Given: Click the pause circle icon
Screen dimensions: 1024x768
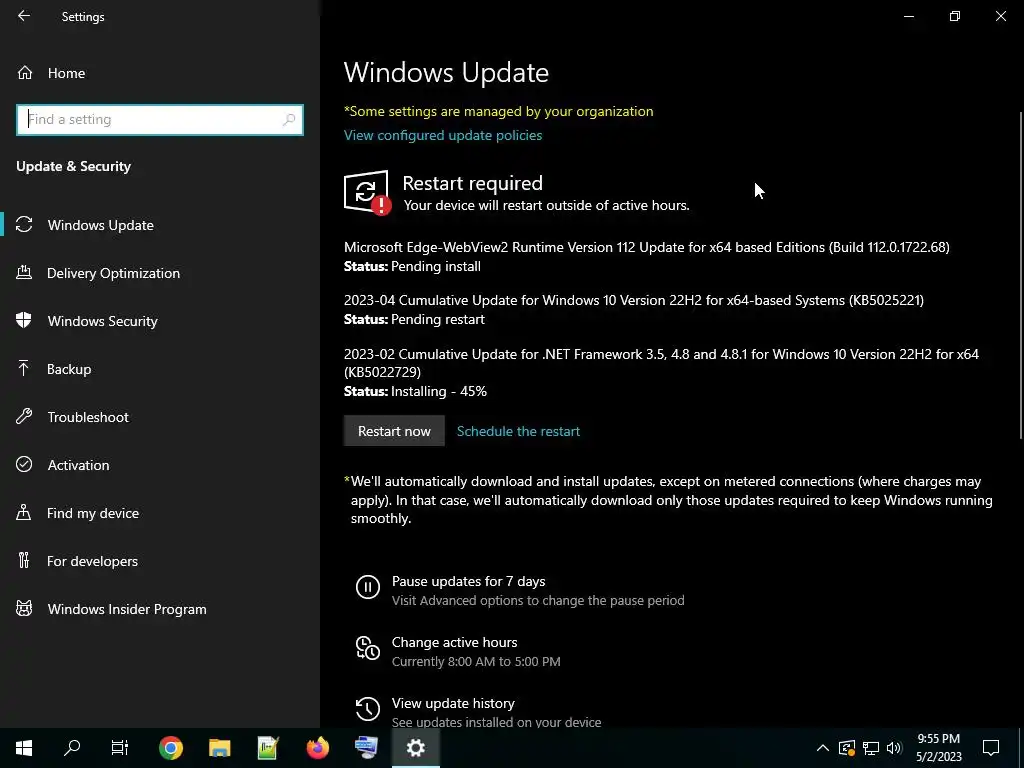Looking at the screenshot, I should tap(368, 586).
